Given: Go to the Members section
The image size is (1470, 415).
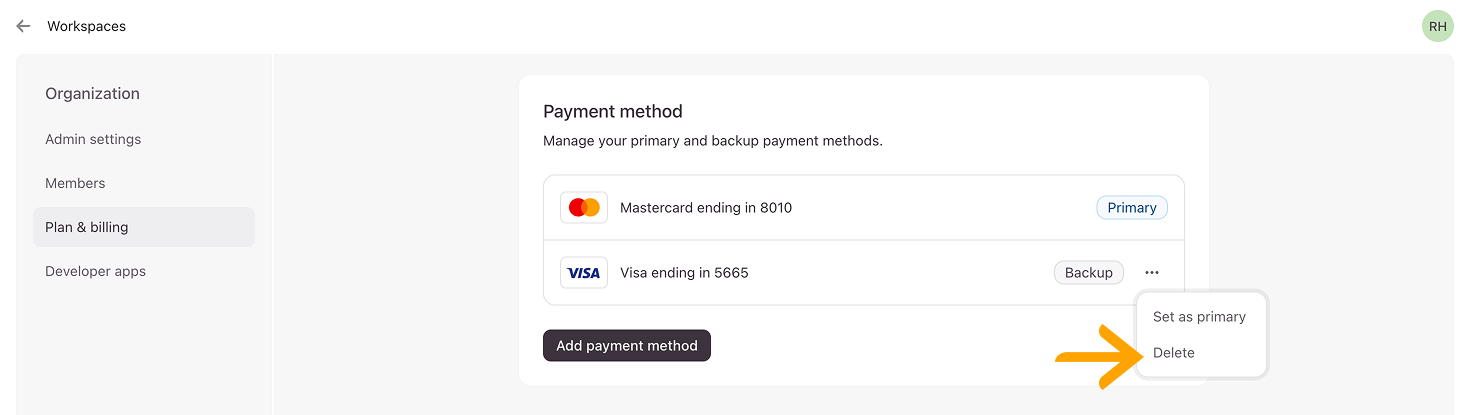Looking at the screenshot, I should coord(75,183).
